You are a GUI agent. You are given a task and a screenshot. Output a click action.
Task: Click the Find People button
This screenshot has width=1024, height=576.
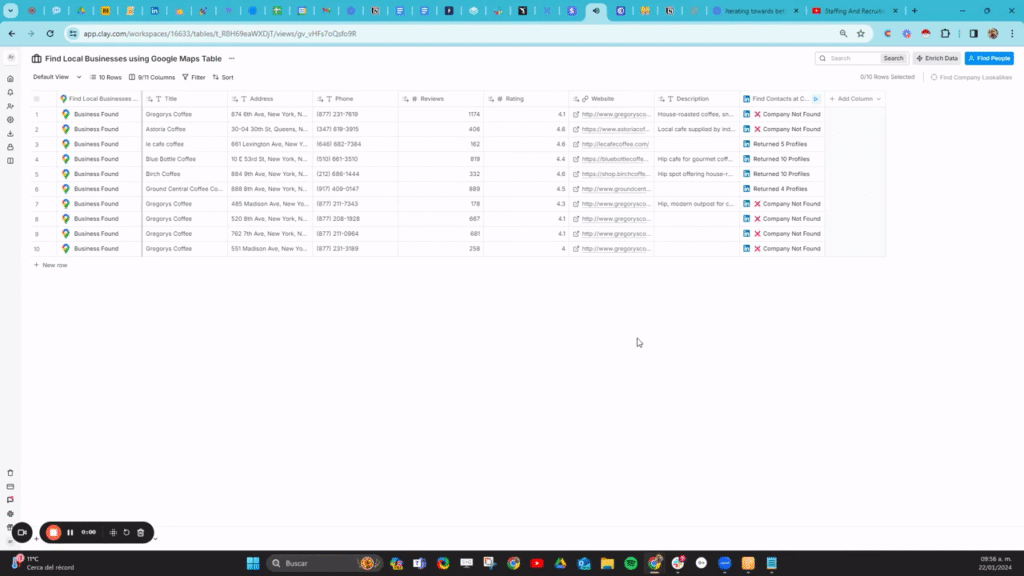pyautogui.click(x=988, y=58)
